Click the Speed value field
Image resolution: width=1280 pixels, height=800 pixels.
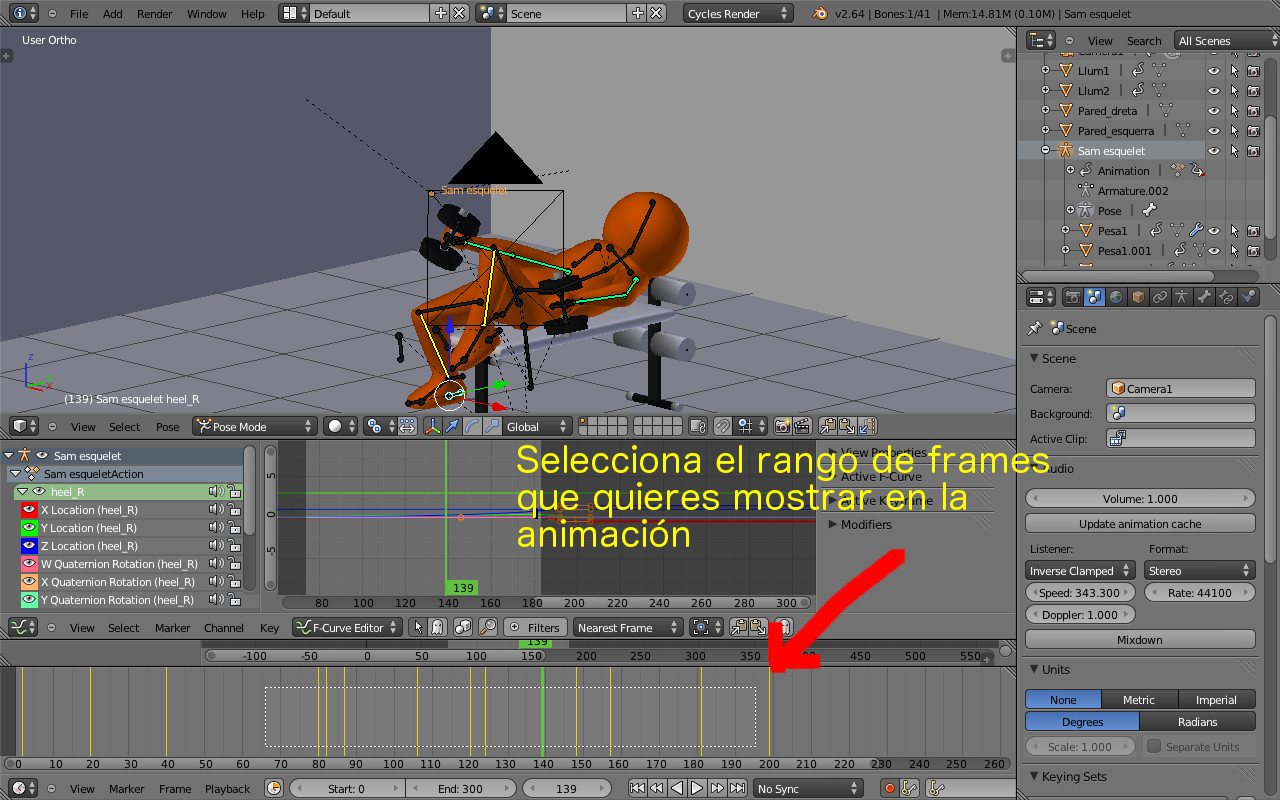pyautogui.click(x=1080, y=593)
